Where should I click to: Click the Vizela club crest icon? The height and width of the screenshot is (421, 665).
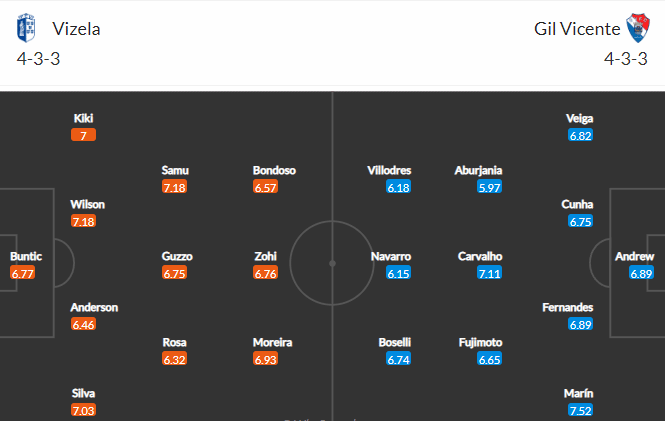pyautogui.click(x=26, y=28)
